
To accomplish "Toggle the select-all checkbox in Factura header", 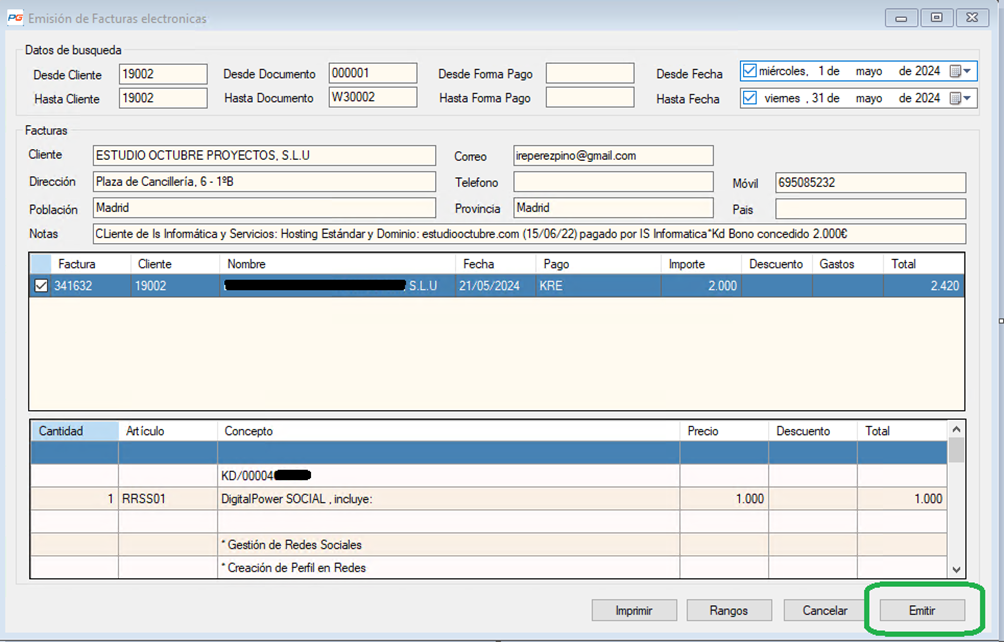I will (41, 264).
